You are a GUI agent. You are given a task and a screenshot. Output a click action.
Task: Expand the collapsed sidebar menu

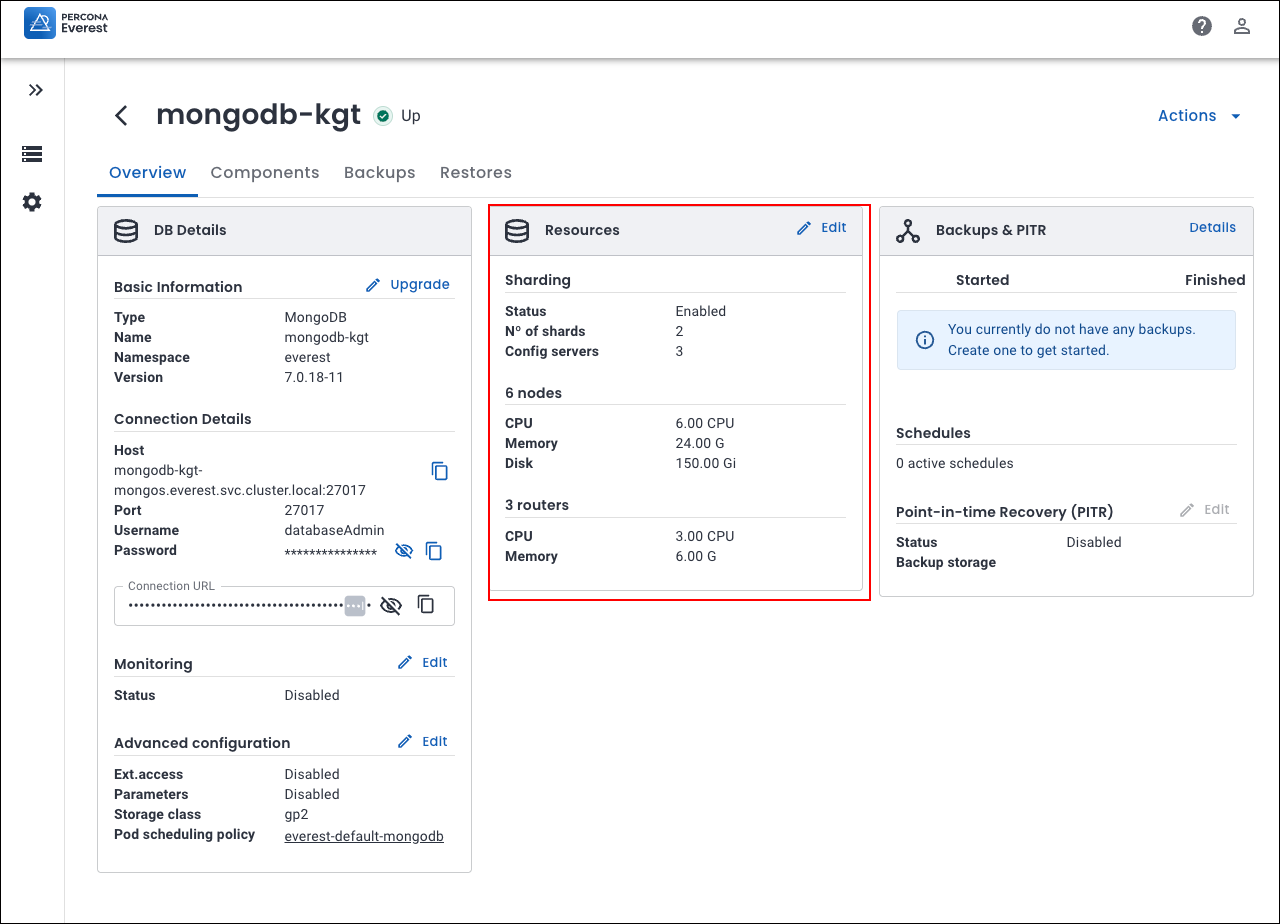point(36,90)
